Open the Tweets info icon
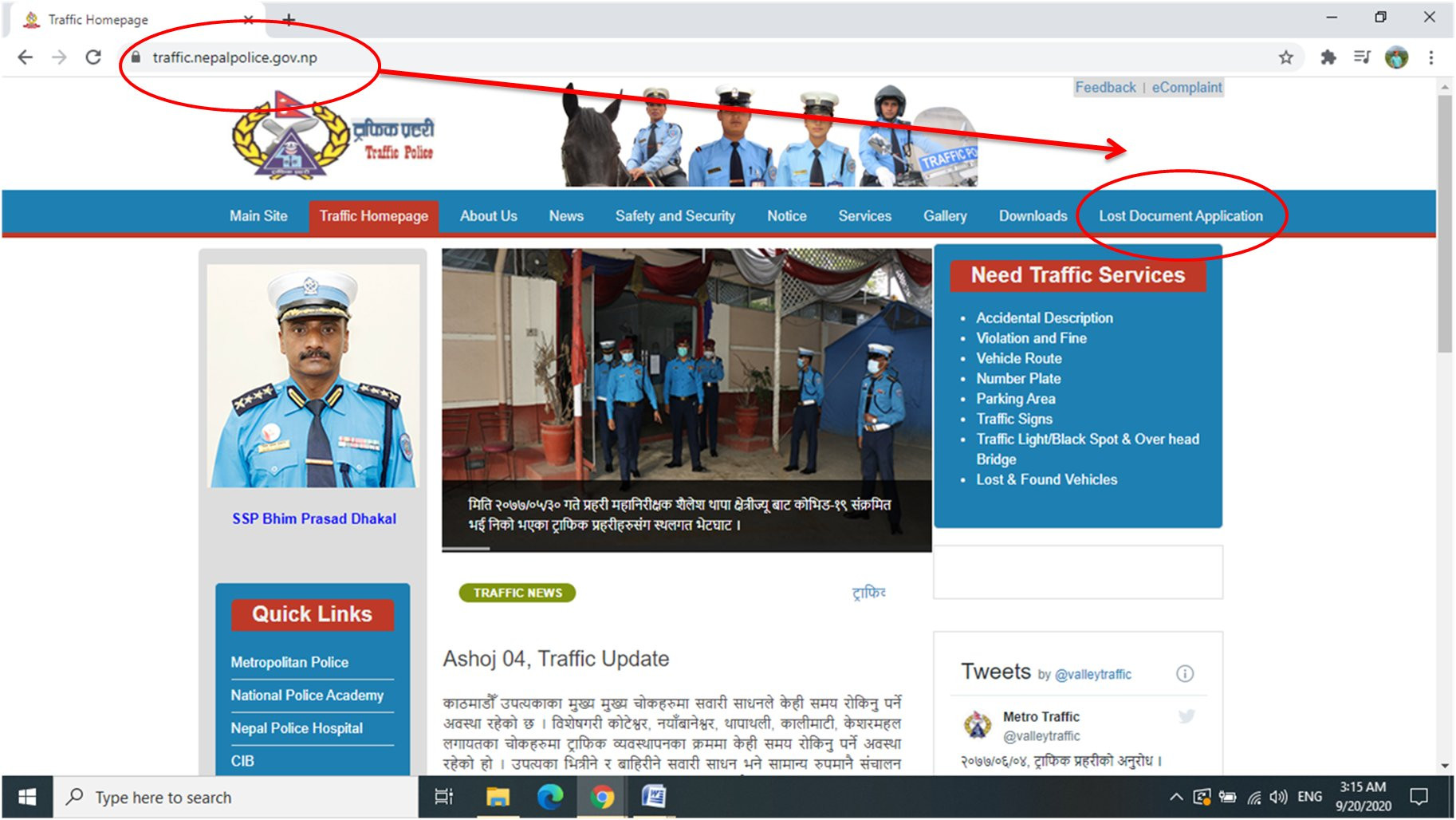This screenshot has width=1456, height=820. click(x=1185, y=674)
